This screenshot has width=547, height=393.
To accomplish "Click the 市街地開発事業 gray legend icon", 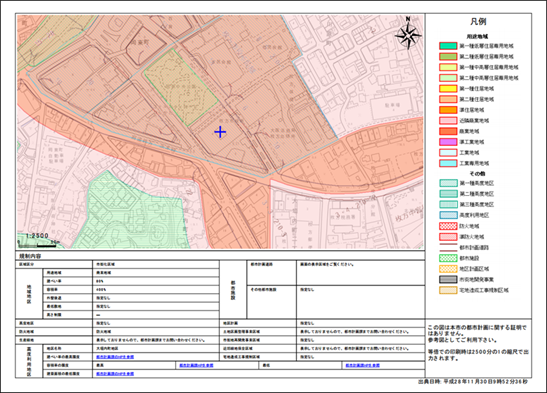I will click(x=448, y=279).
